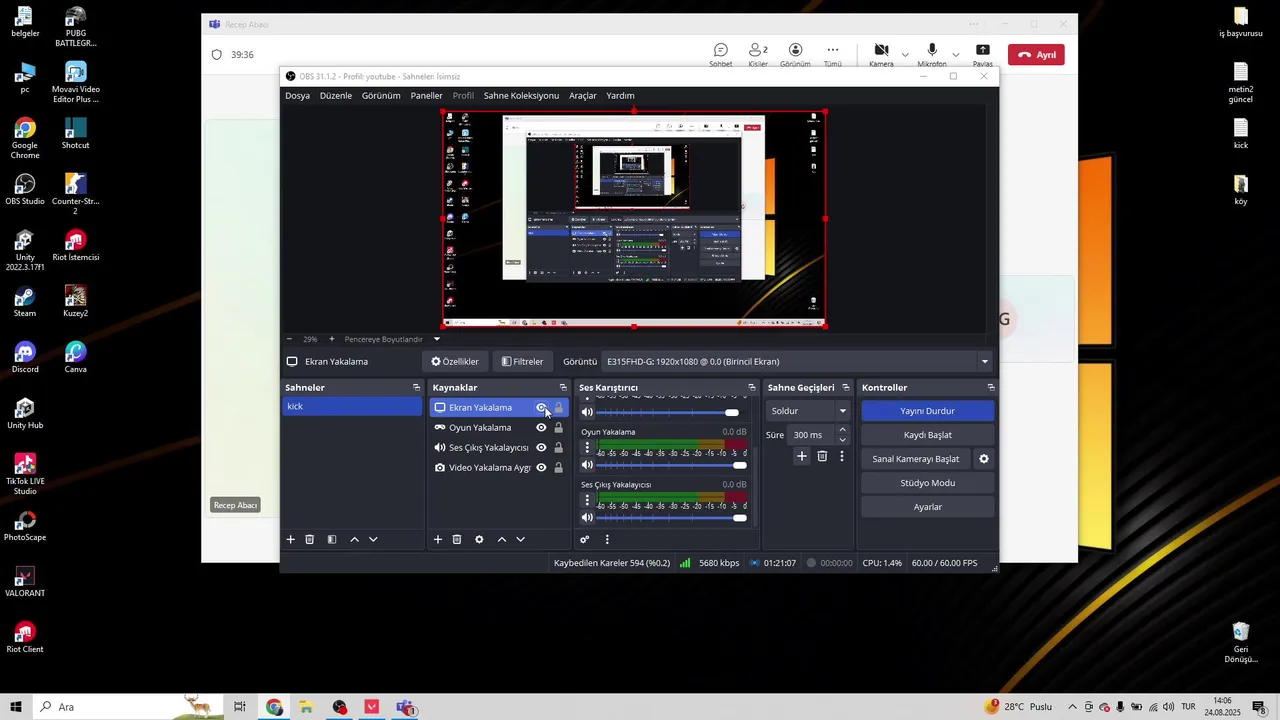Screen dimensions: 1280x720
Task: Add a scene transition with the plus icon
Action: 801,456
